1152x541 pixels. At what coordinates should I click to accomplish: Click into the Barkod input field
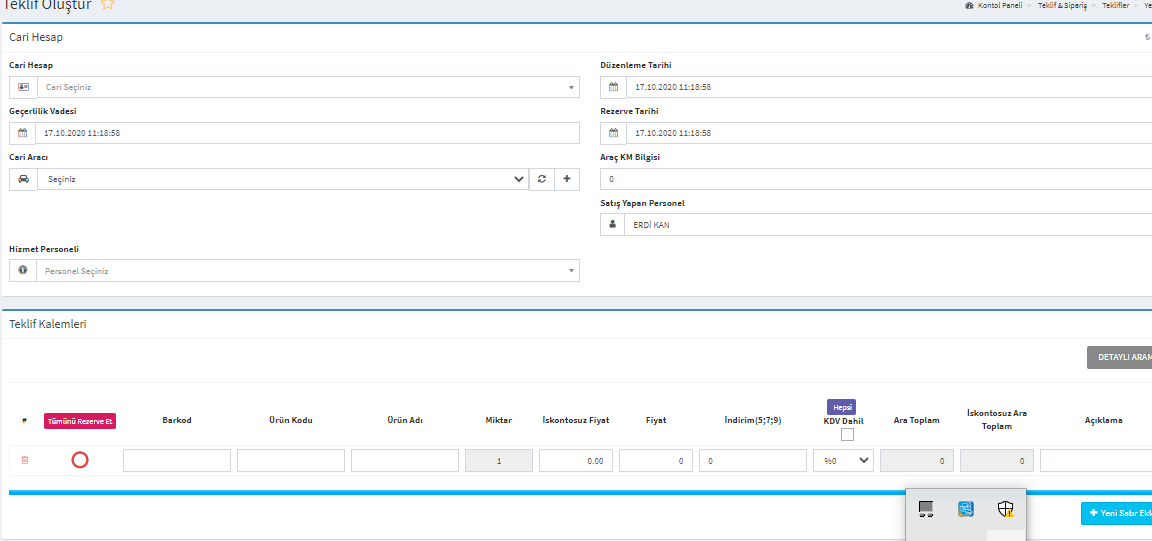(x=177, y=460)
